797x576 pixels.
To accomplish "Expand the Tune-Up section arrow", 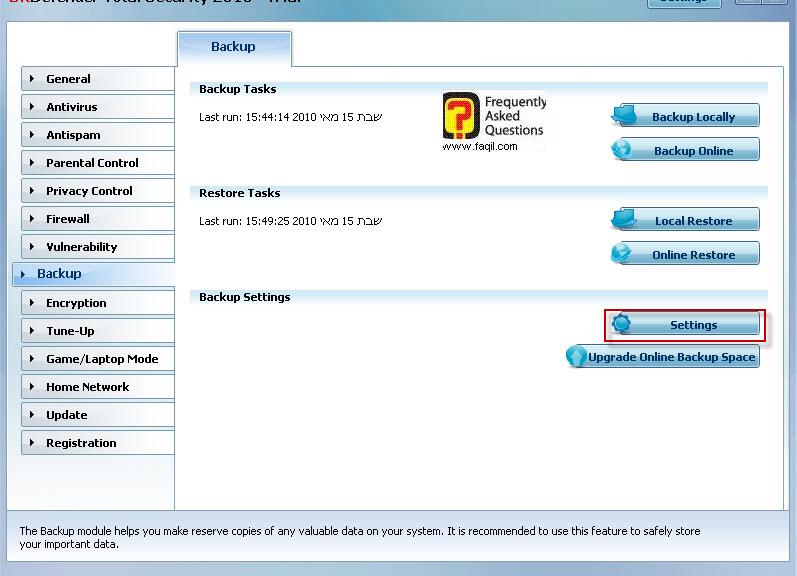I will pyautogui.click(x=32, y=331).
